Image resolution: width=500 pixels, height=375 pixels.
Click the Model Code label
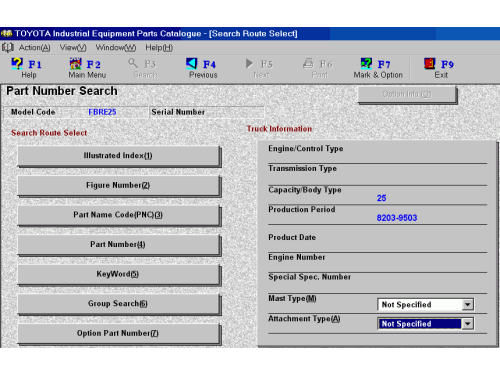coord(33,112)
